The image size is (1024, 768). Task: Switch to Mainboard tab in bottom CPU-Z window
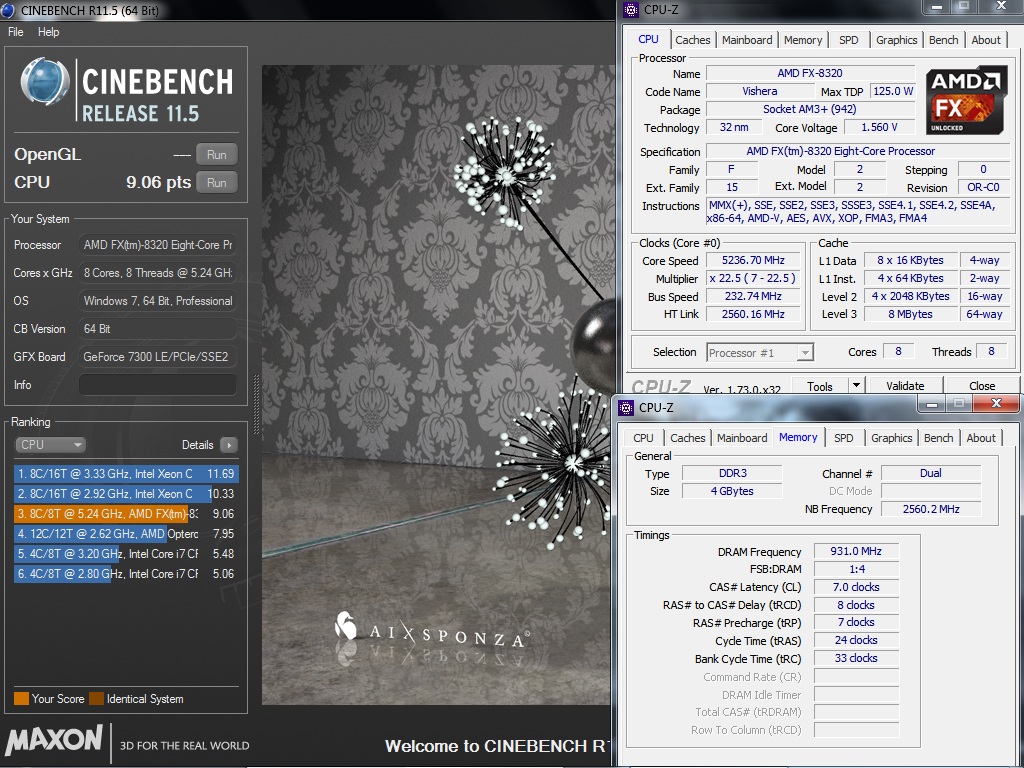click(x=742, y=438)
